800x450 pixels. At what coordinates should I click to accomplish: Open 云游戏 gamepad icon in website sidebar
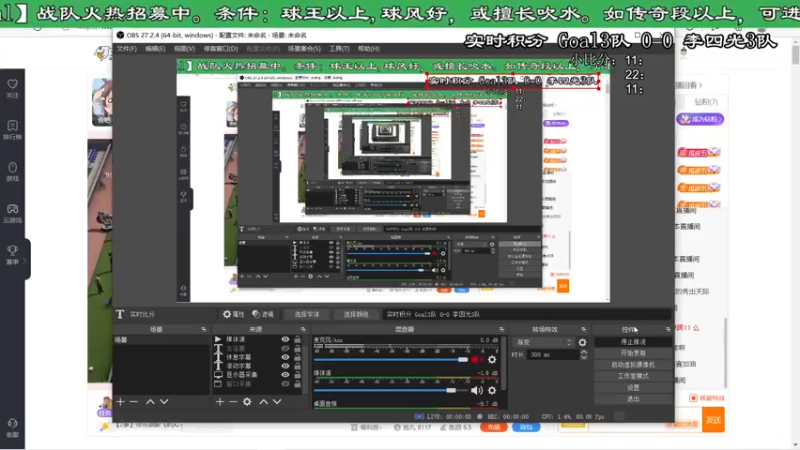click(x=13, y=209)
